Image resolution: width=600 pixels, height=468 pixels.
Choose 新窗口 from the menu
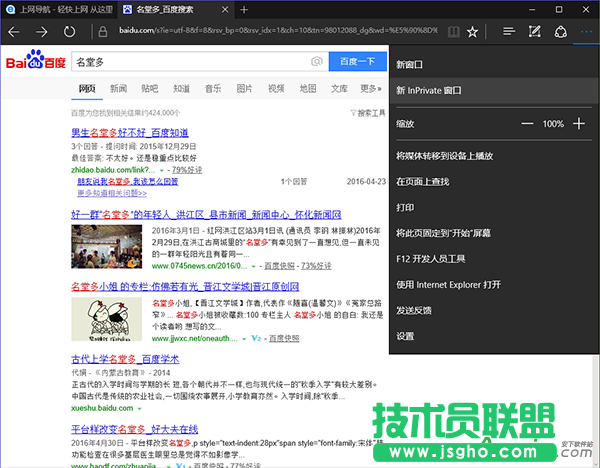pos(494,65)
